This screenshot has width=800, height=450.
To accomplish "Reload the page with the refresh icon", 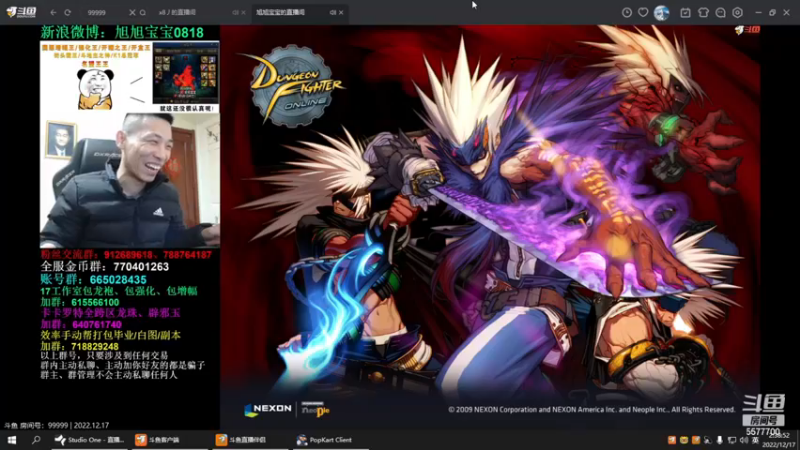I will (67, 12).
